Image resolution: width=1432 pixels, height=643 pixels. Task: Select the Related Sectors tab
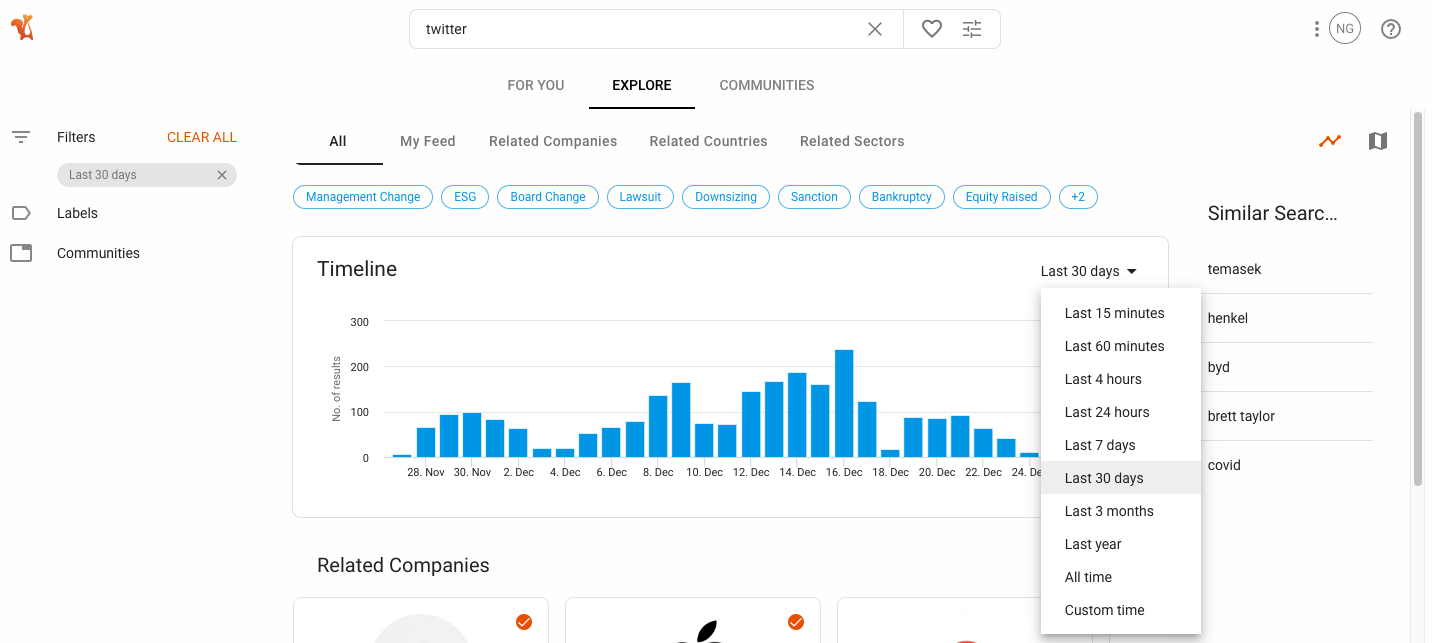point(852,141)
